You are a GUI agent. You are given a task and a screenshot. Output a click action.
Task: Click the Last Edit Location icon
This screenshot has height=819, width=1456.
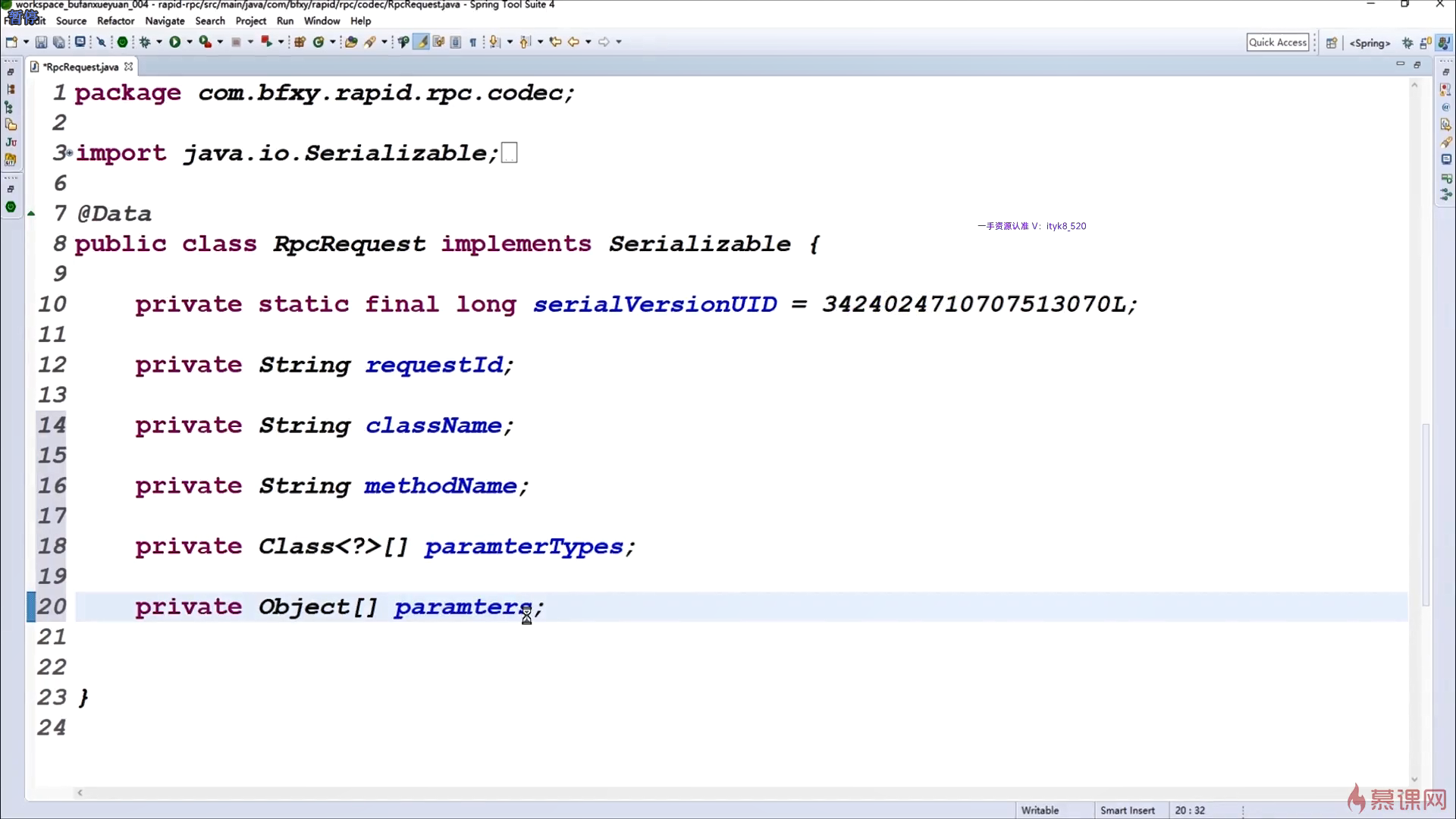(555, 42)
